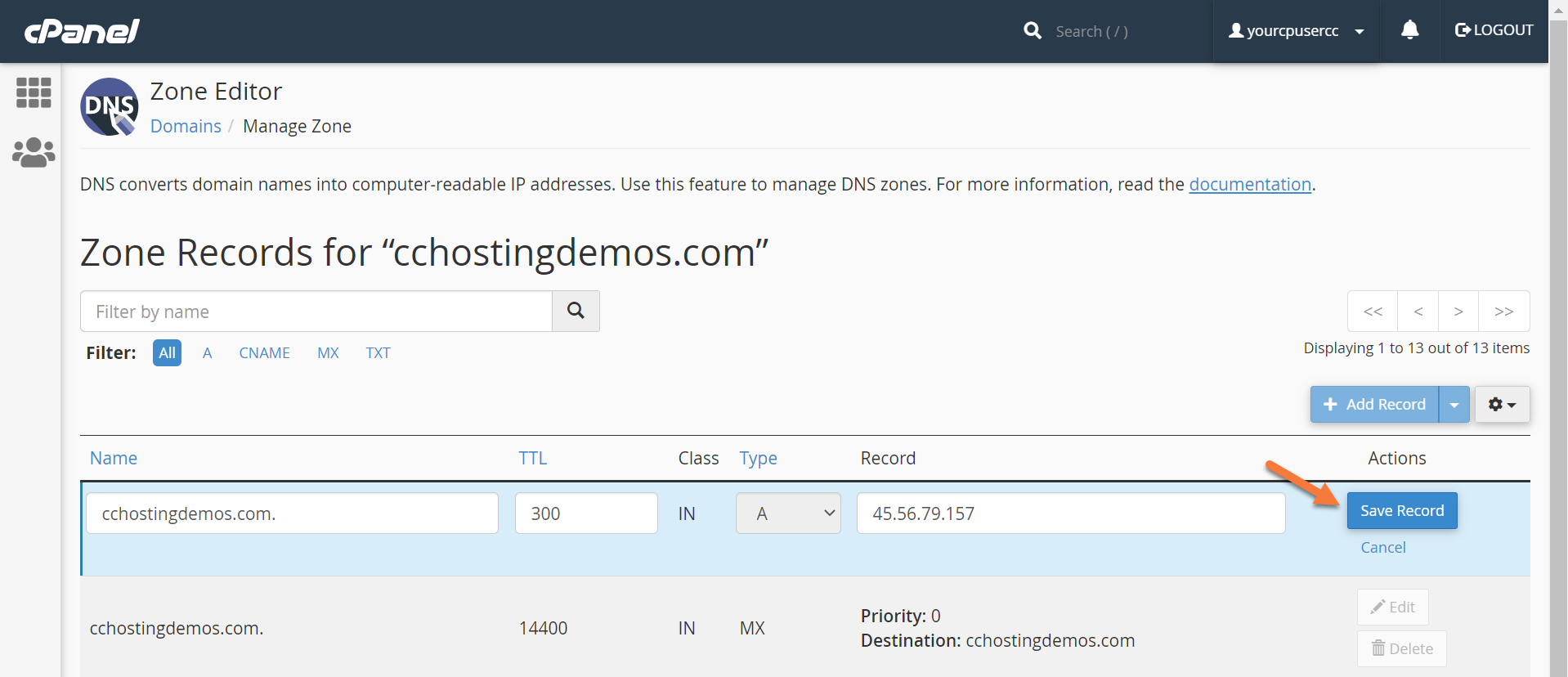The width and height of the screenshot is (1568, 677).
Task: Cancel editing the A record
Action: (1382, 548)
